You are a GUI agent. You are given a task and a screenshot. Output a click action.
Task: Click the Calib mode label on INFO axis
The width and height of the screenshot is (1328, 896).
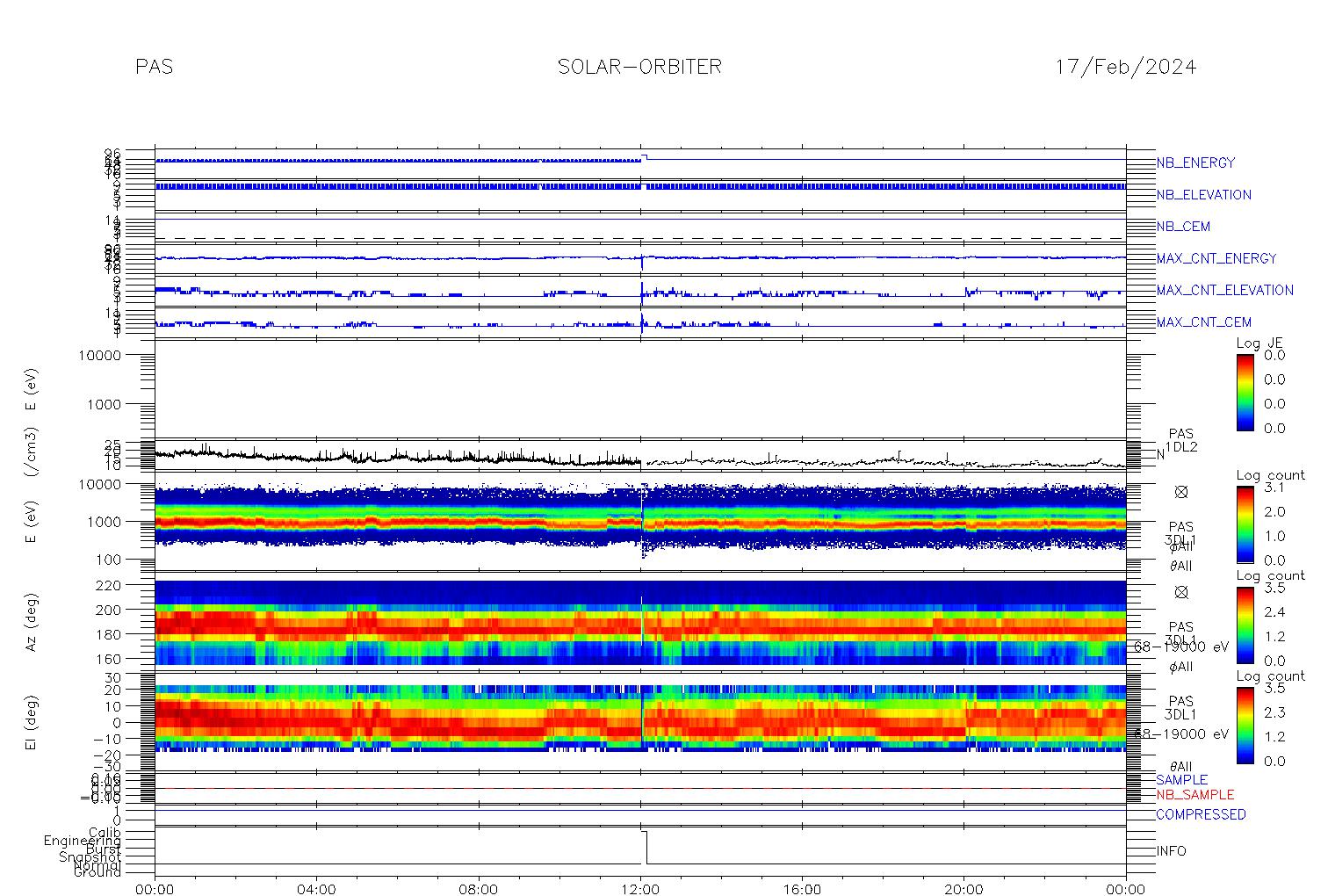click(105, 832)
